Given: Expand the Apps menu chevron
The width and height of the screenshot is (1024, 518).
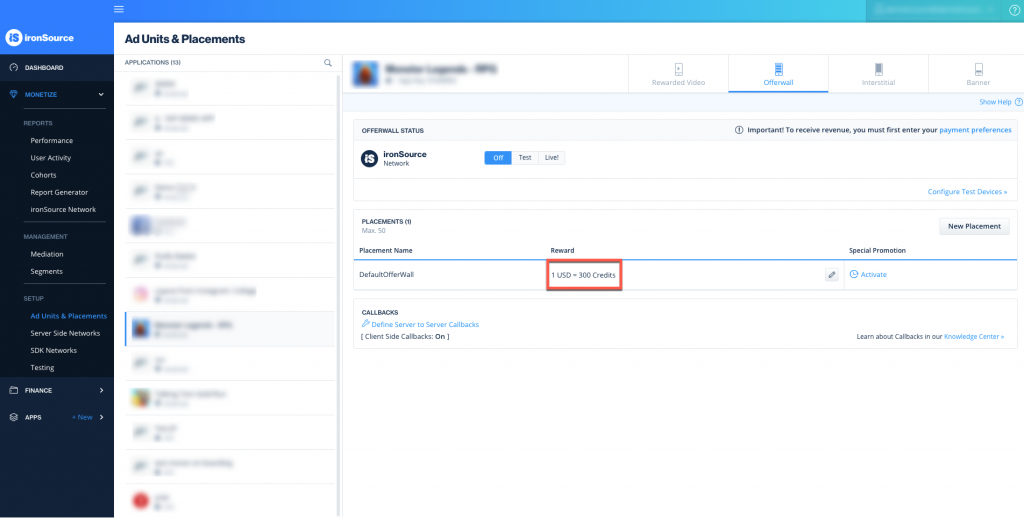Looking at the screenshot, I should tap(101, 417).
